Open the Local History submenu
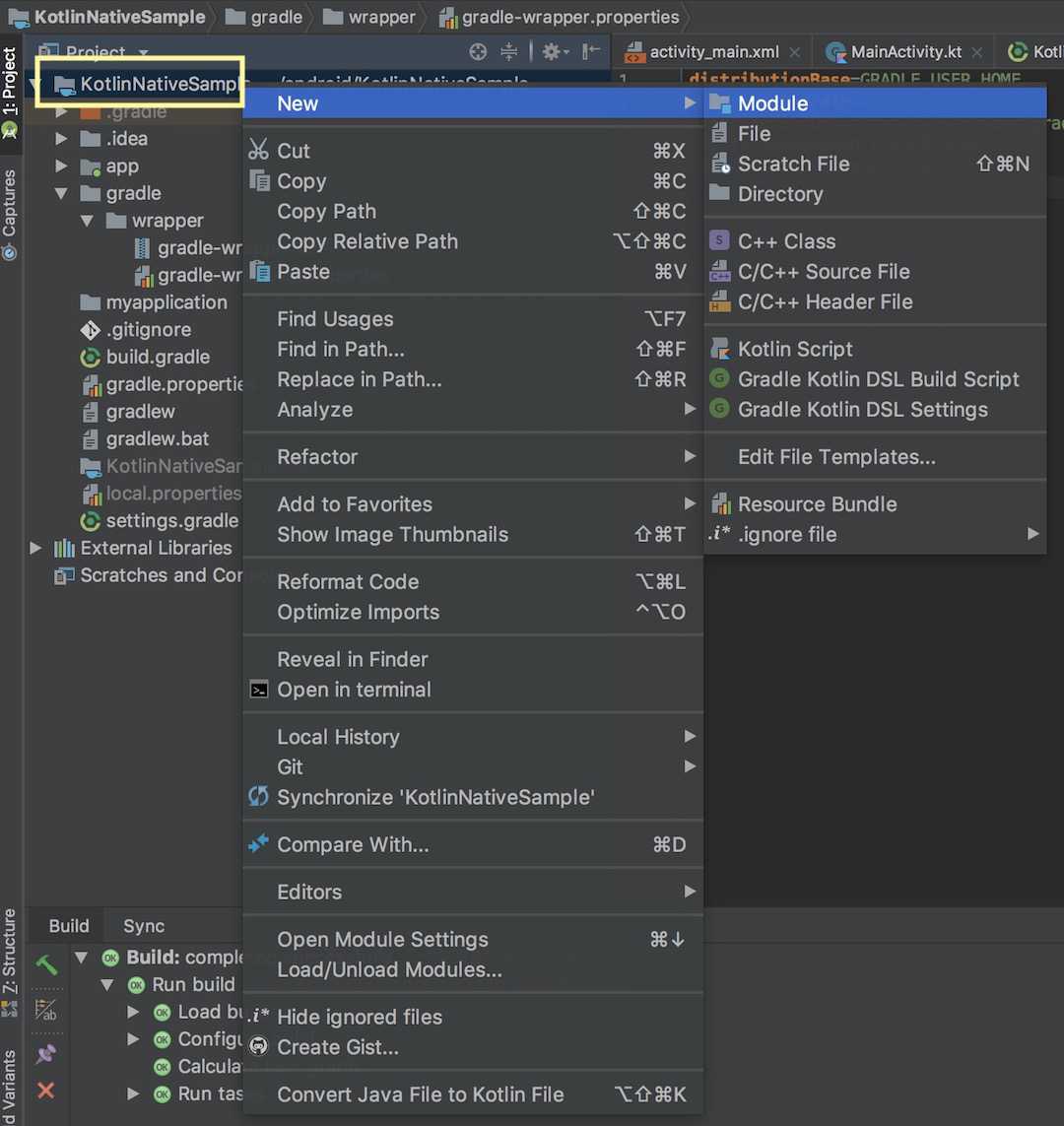This screenshot has width=1064, height=1126. point(473,737)
